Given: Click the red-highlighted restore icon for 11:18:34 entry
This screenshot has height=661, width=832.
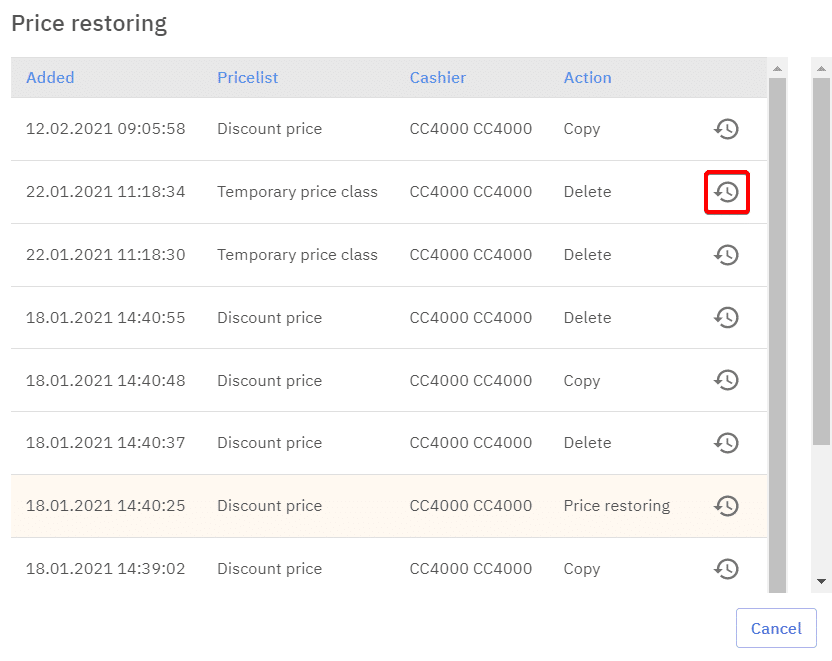Looking at the screenshot, I should (x=726, y=192).
